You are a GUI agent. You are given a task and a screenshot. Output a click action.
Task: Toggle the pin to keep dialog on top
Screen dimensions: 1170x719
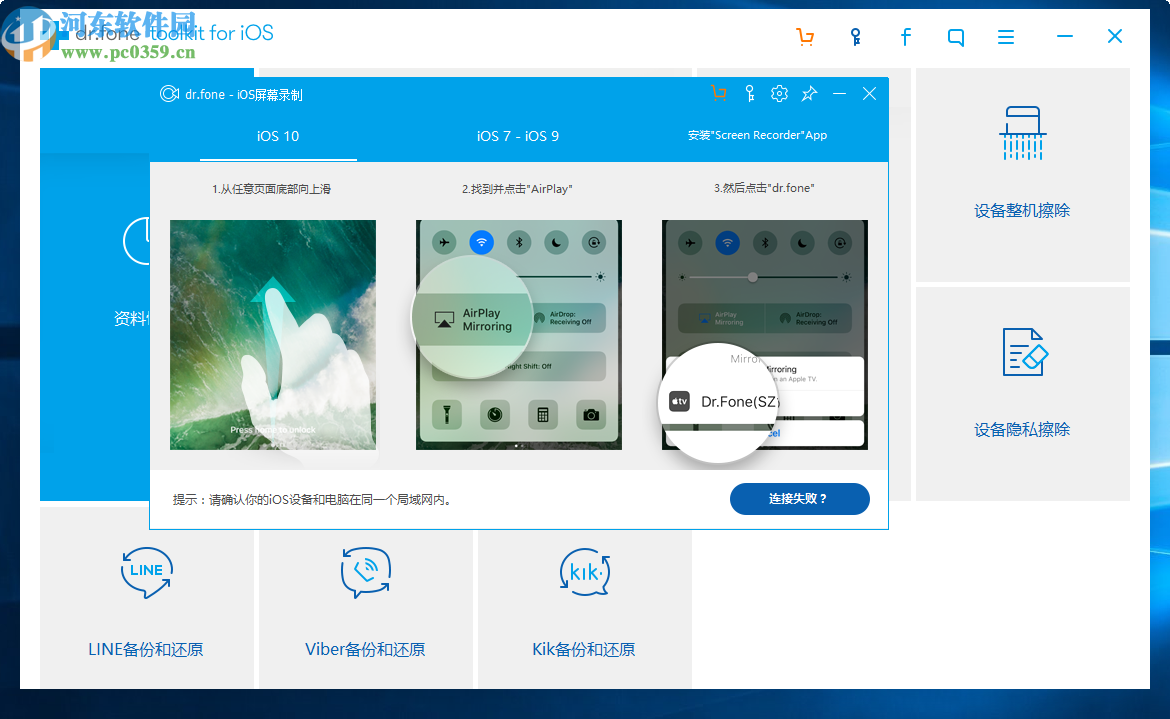click(x=809, y=93)
